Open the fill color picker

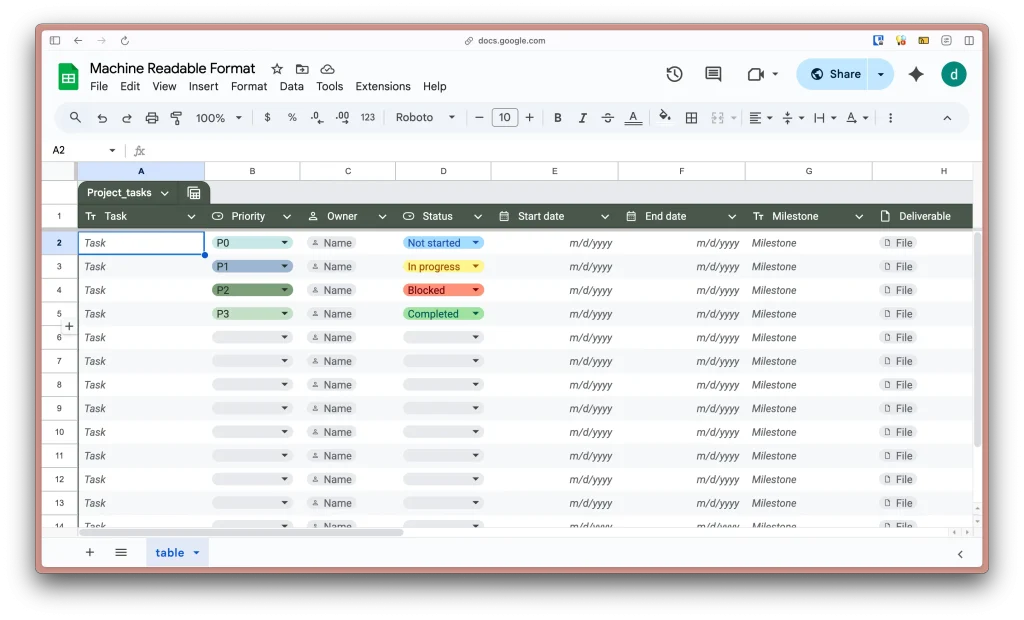click(664, 117)
